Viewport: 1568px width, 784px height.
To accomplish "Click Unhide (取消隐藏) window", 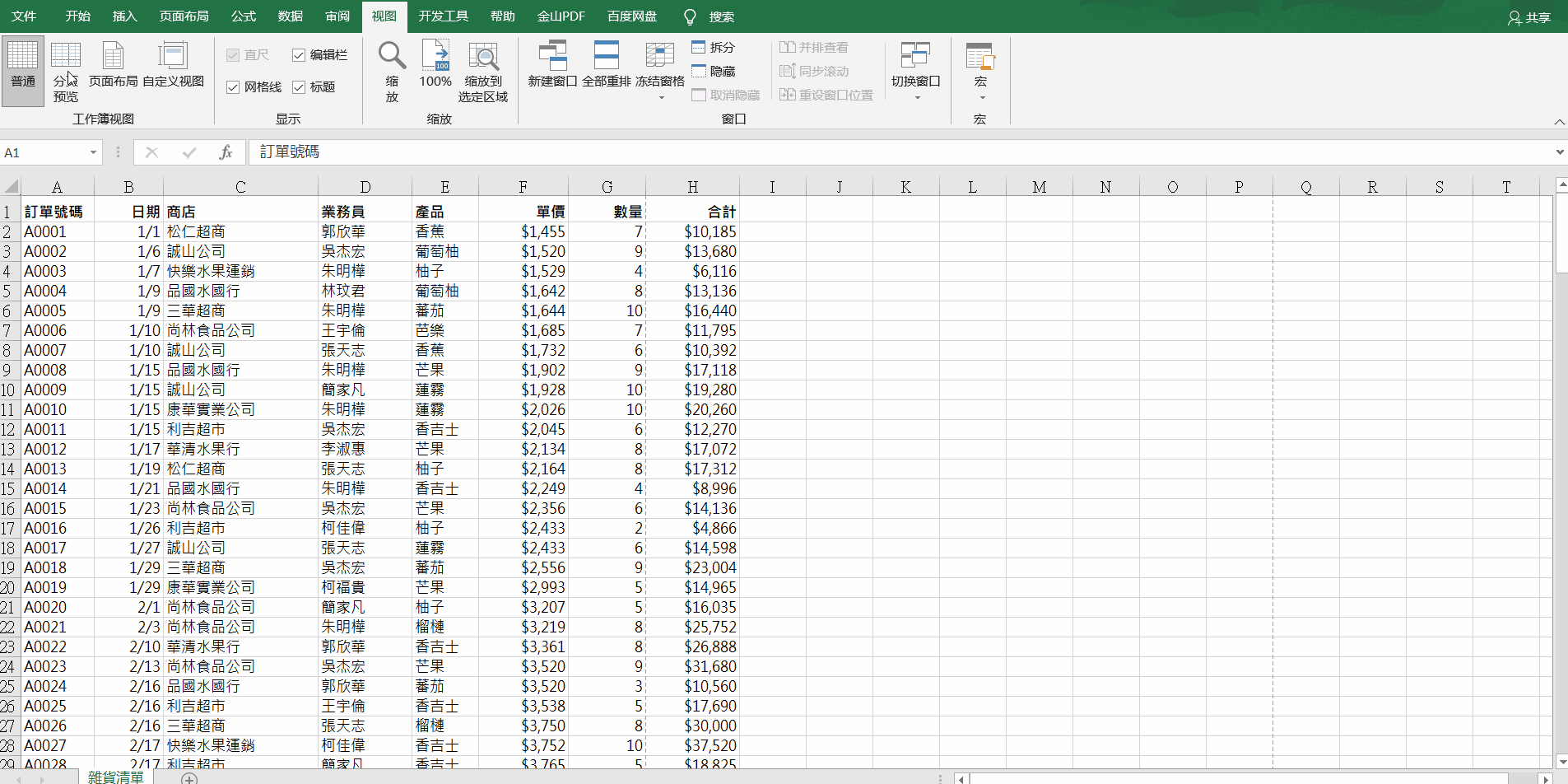I will tap(726, 96).
